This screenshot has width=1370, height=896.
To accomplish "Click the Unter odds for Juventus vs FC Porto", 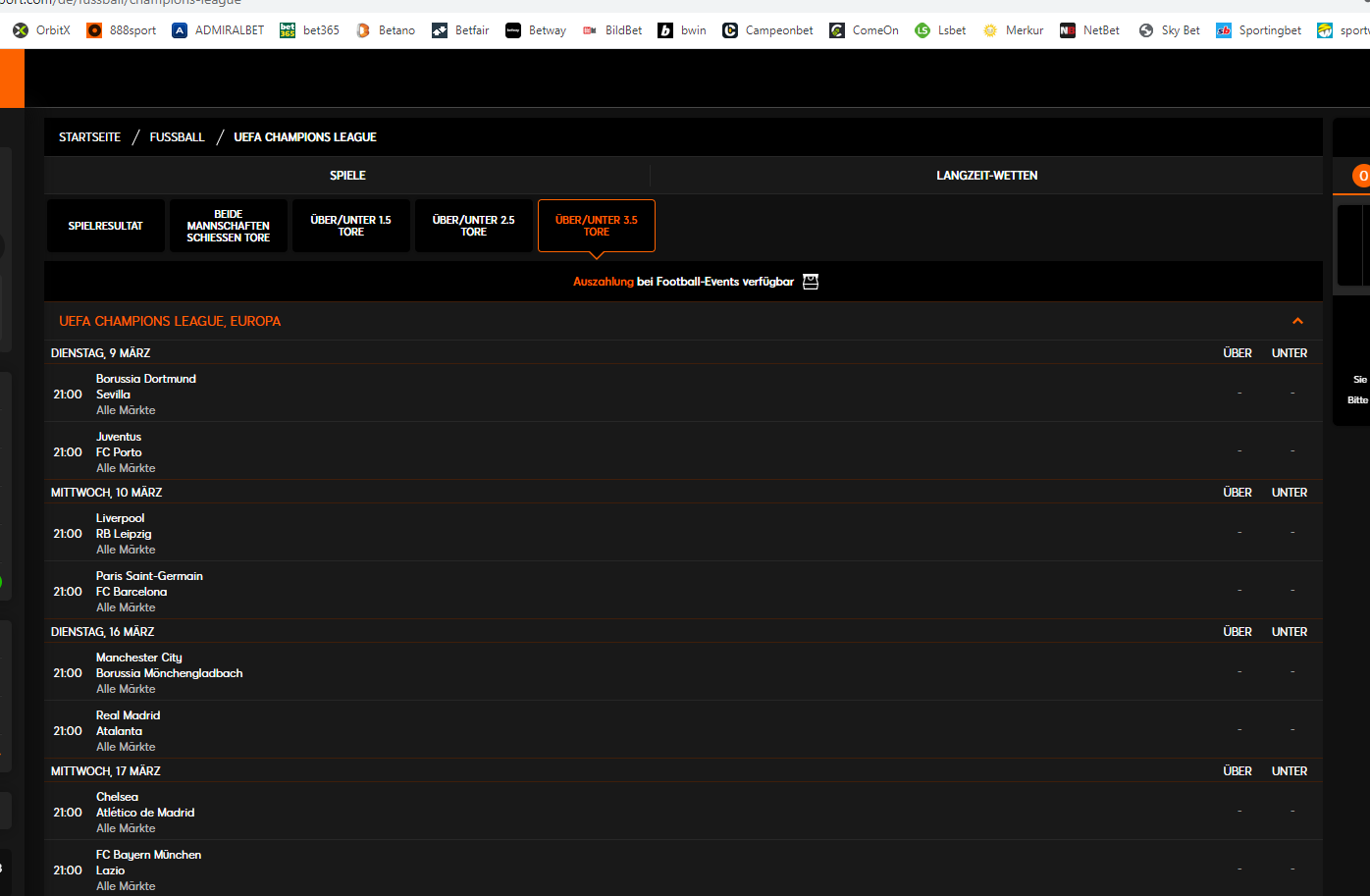I will (x=1292, y=451).
